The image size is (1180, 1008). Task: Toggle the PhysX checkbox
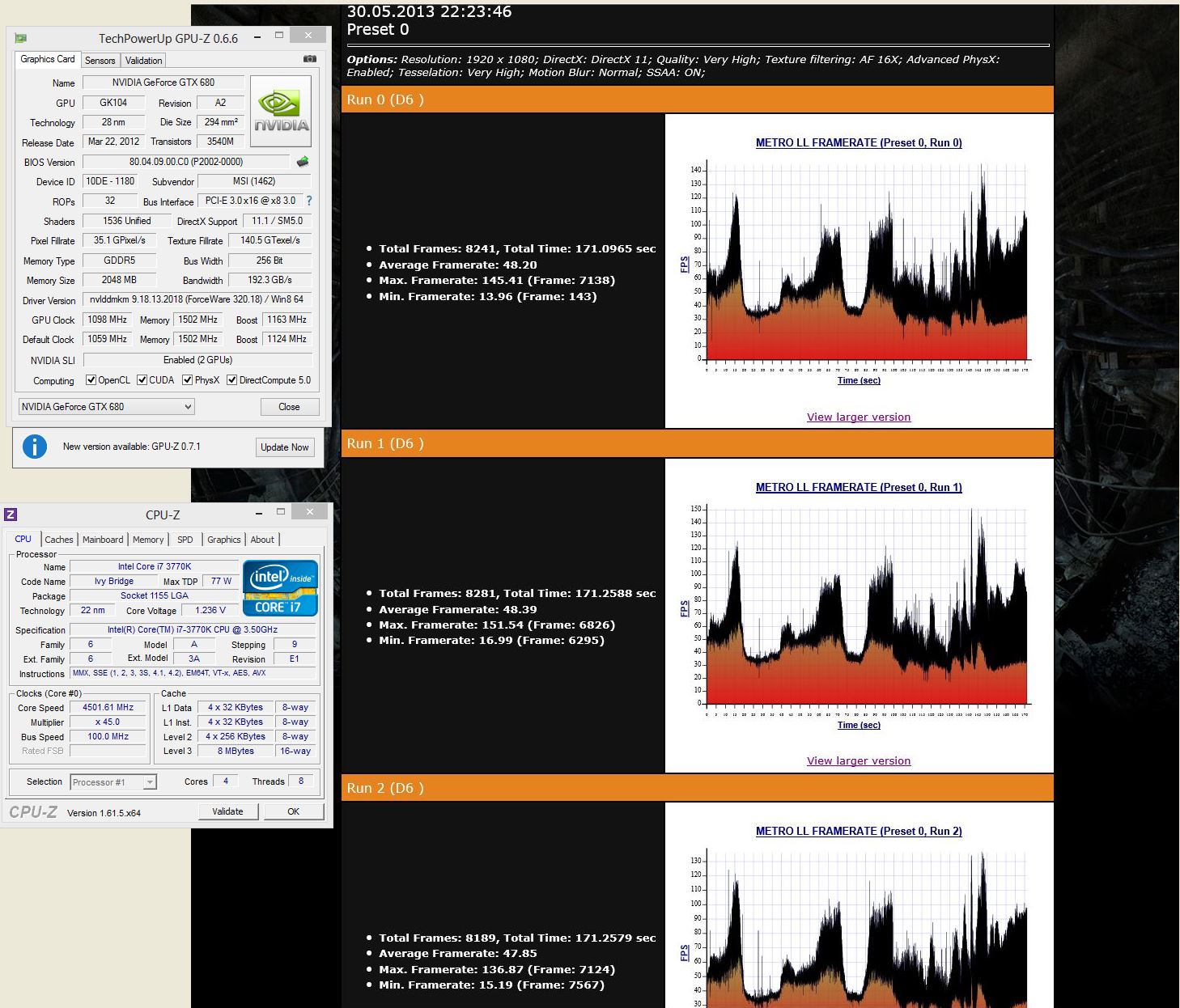click(x=188, y=380)
